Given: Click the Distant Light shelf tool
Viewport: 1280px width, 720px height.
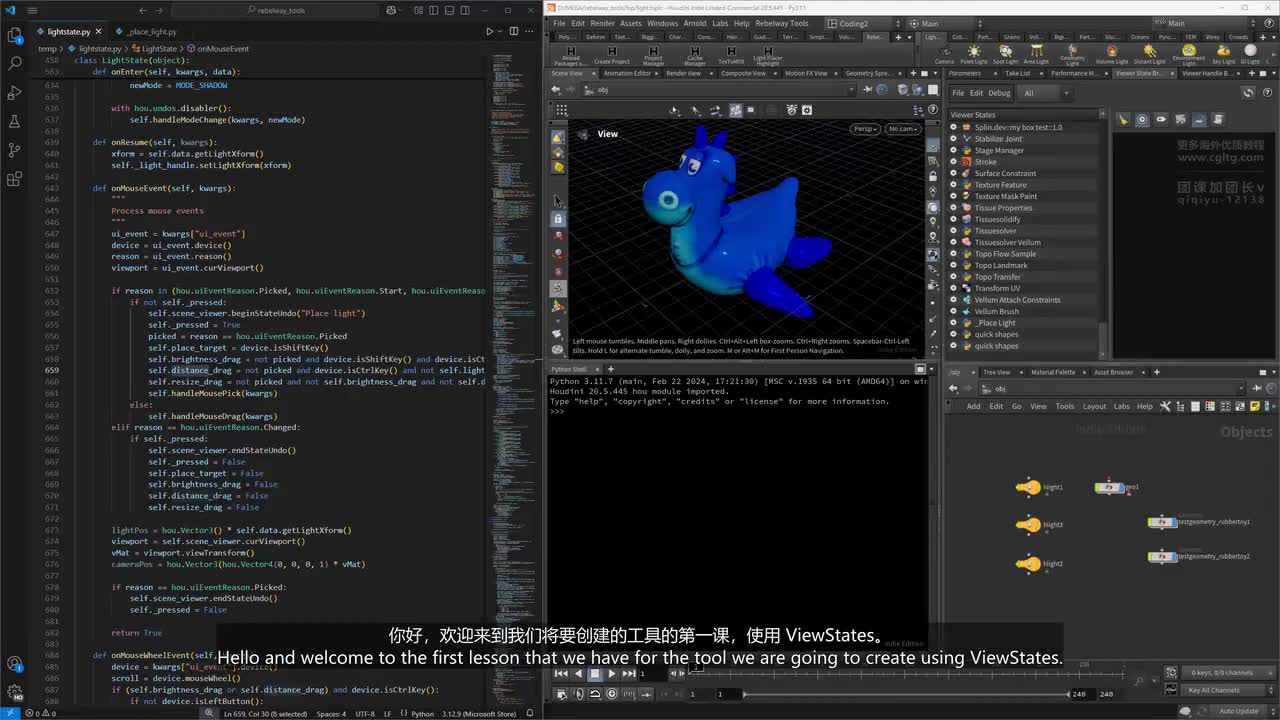Looking at the screenshot, I should 1149,54.
